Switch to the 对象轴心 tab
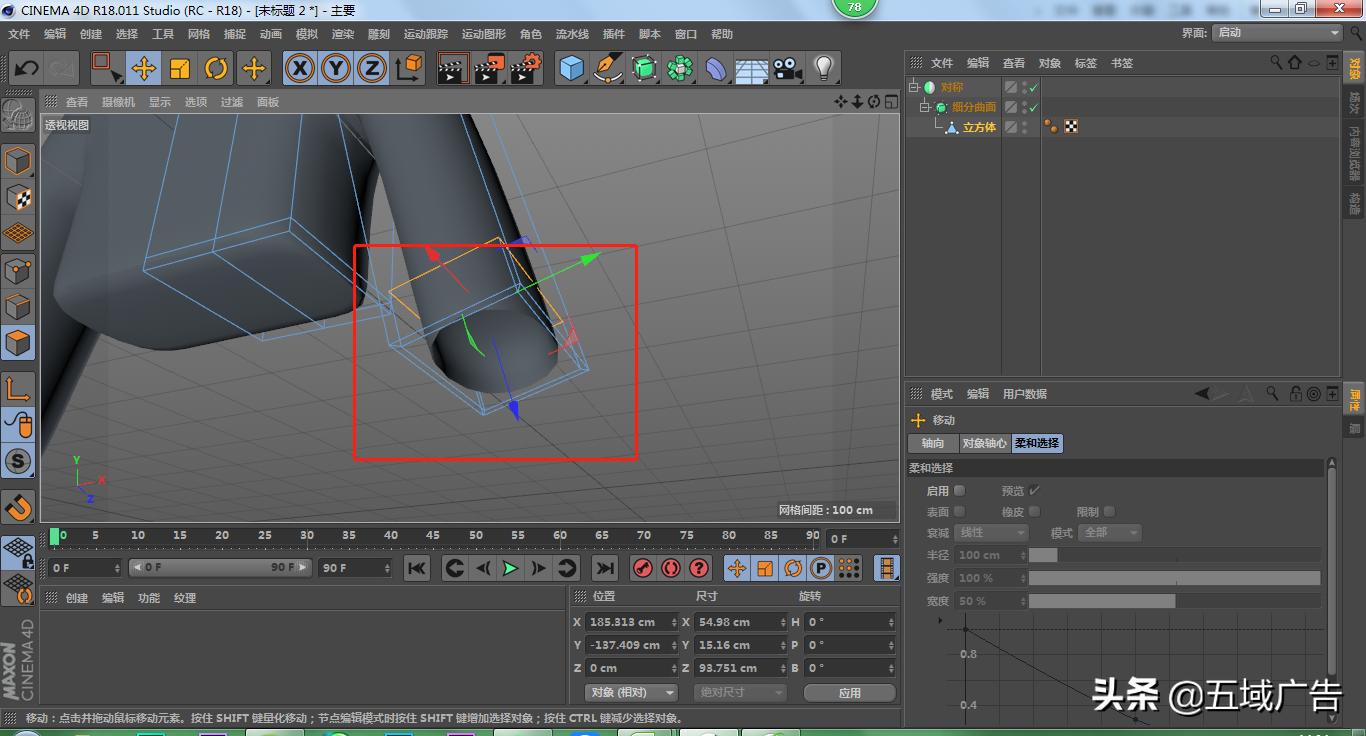The width and height of the screenshot is (1366, 736). [x=984, y=443]
